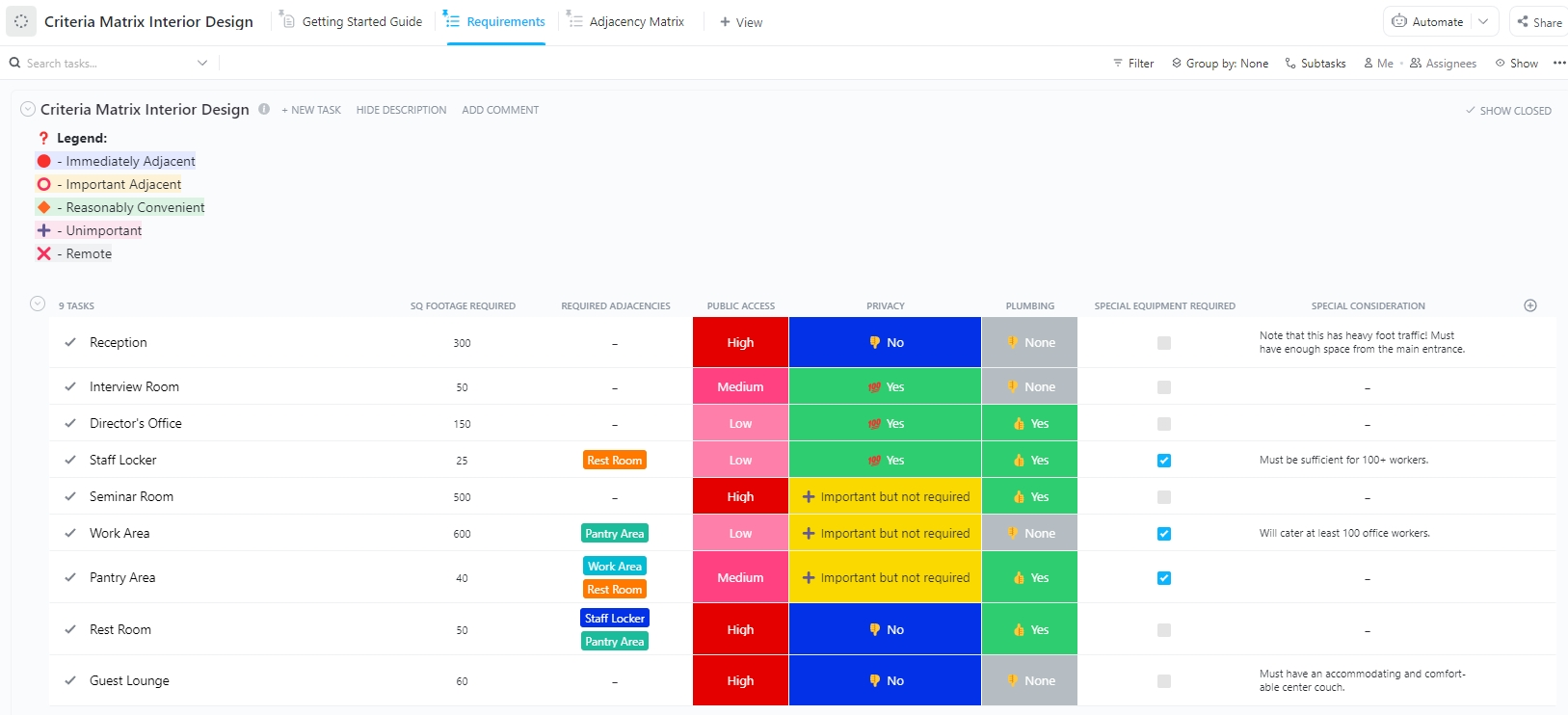Click the Me person icon
Screen dimensions: 1568x715
tap(1369, 63)
